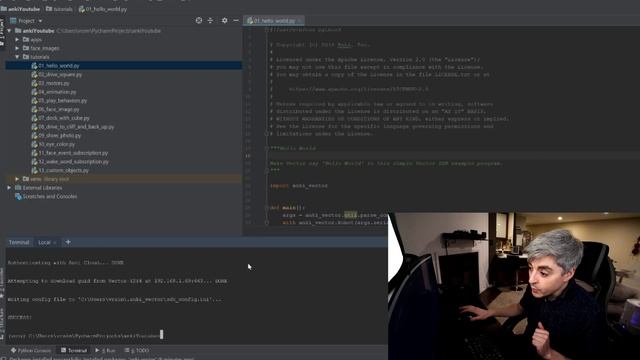The height and width of the screenshot is (360, 640).
Task: Open 06_face_image.py file
Action: click(59, 109)
